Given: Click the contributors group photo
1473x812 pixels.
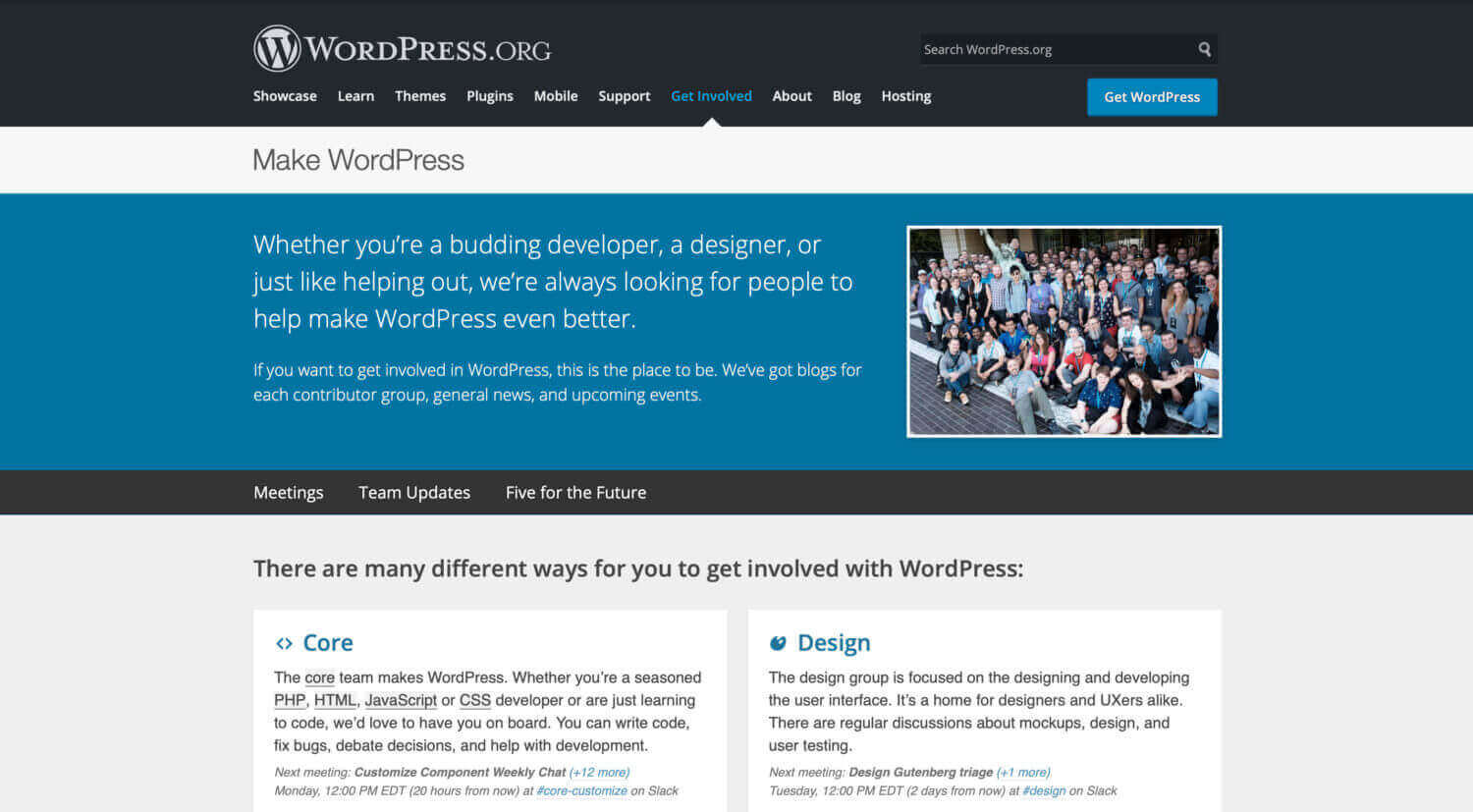Looking at the screenshot, I should click(1064, 332).
